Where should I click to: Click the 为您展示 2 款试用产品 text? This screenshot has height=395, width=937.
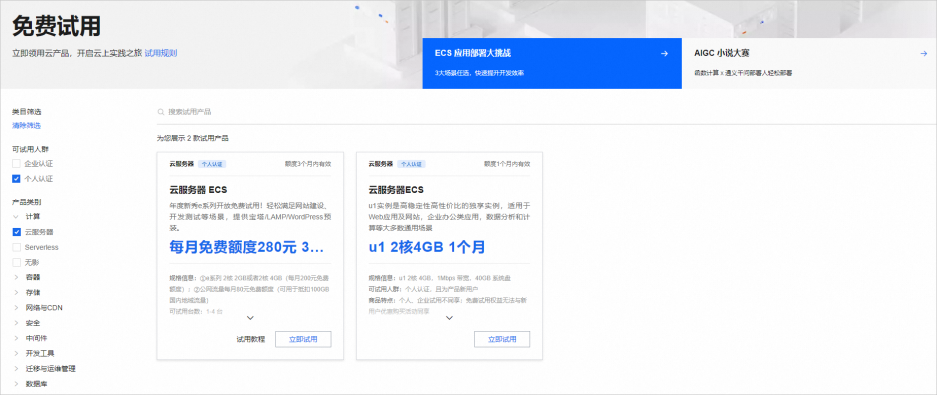click(192, 139)
